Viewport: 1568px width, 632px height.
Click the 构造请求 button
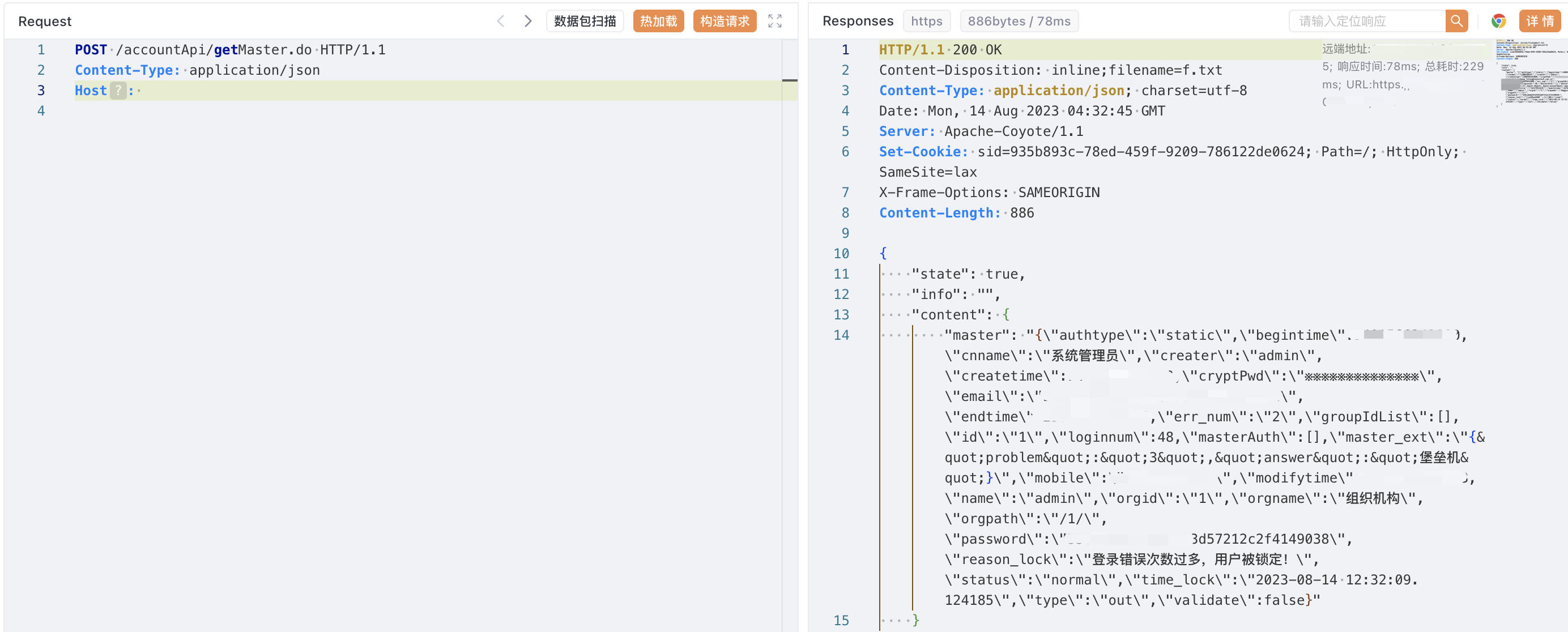[x=725, y=22]
